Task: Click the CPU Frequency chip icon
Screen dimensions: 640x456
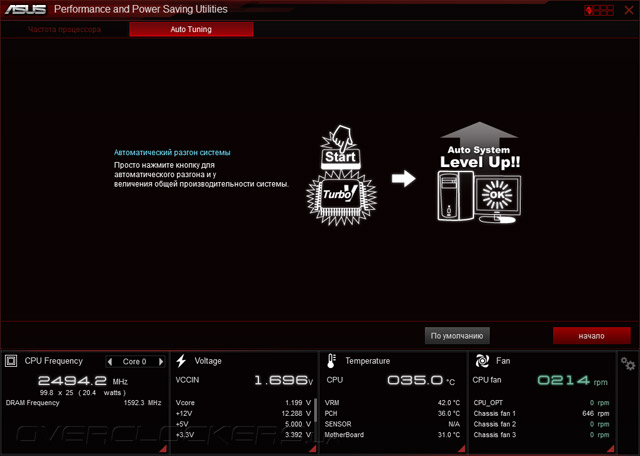Action: click(11, 361)
